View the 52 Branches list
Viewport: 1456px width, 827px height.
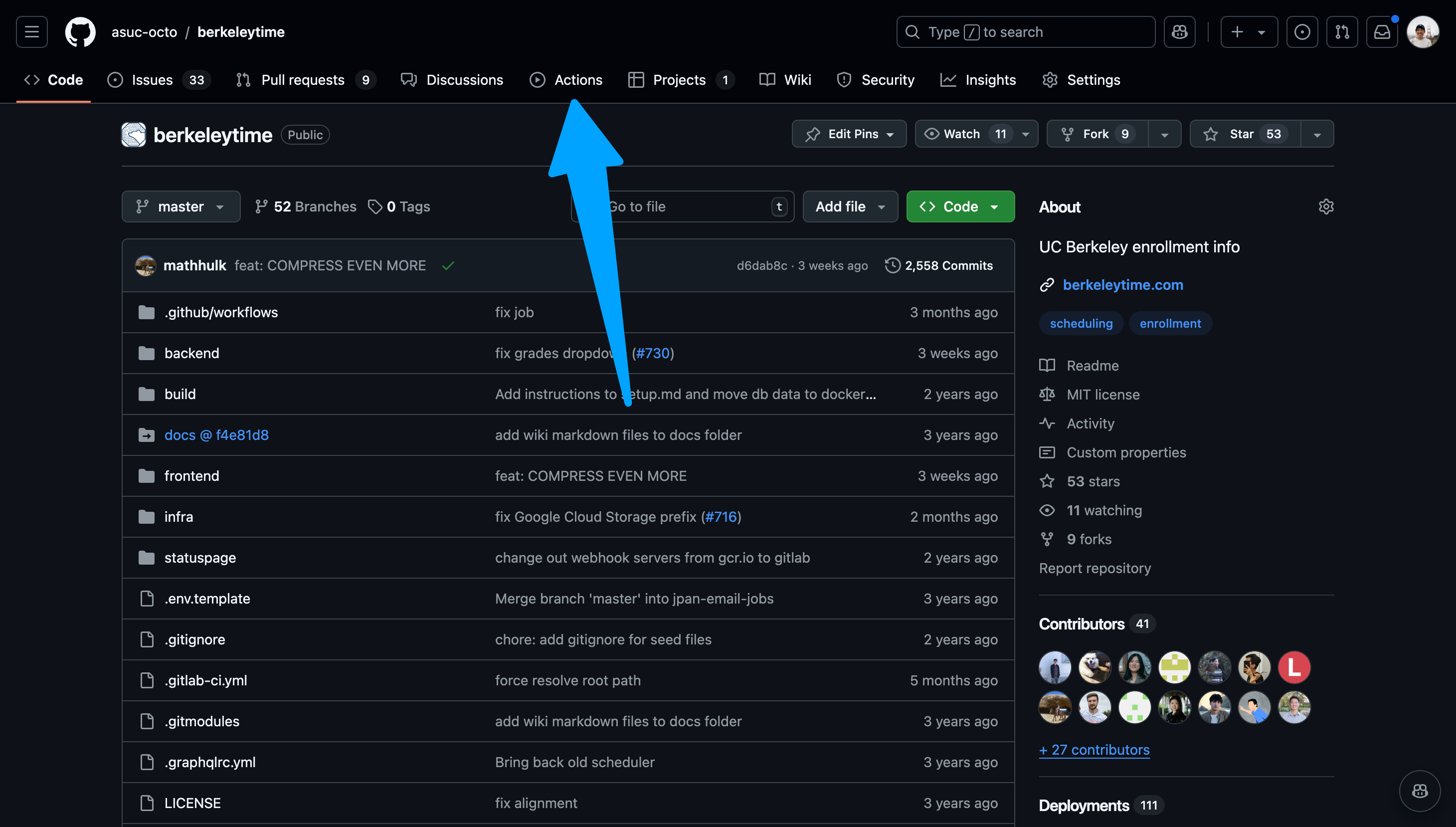pyautogui.click(x=305, y=207)
